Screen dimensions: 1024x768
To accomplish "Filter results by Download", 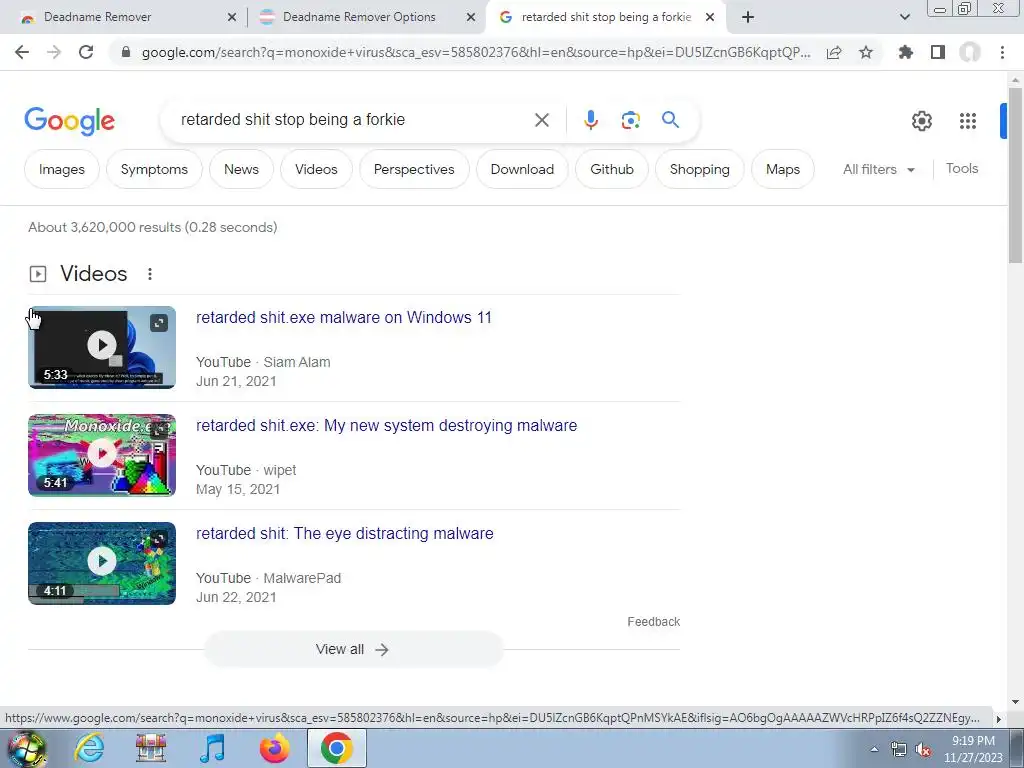I will click(x=522, y=169).
